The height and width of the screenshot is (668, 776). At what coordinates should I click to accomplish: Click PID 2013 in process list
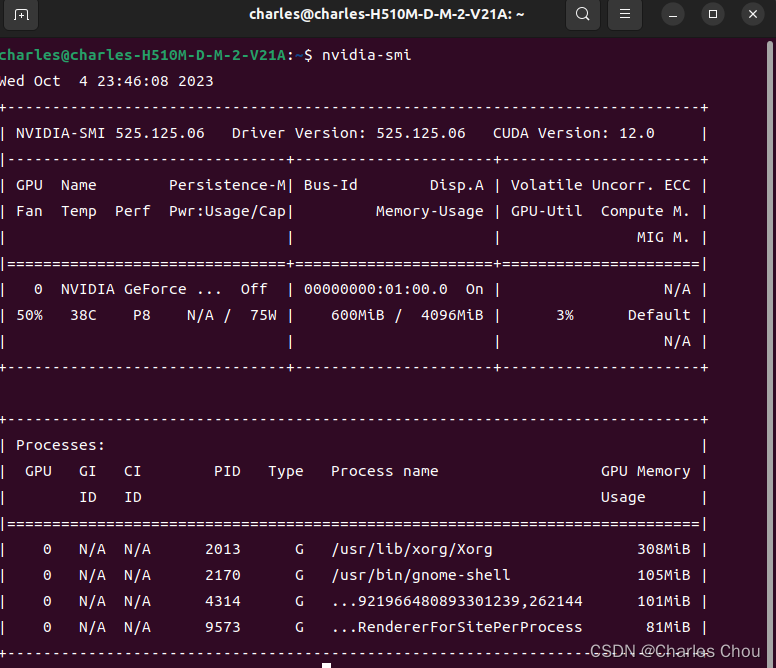223,549
